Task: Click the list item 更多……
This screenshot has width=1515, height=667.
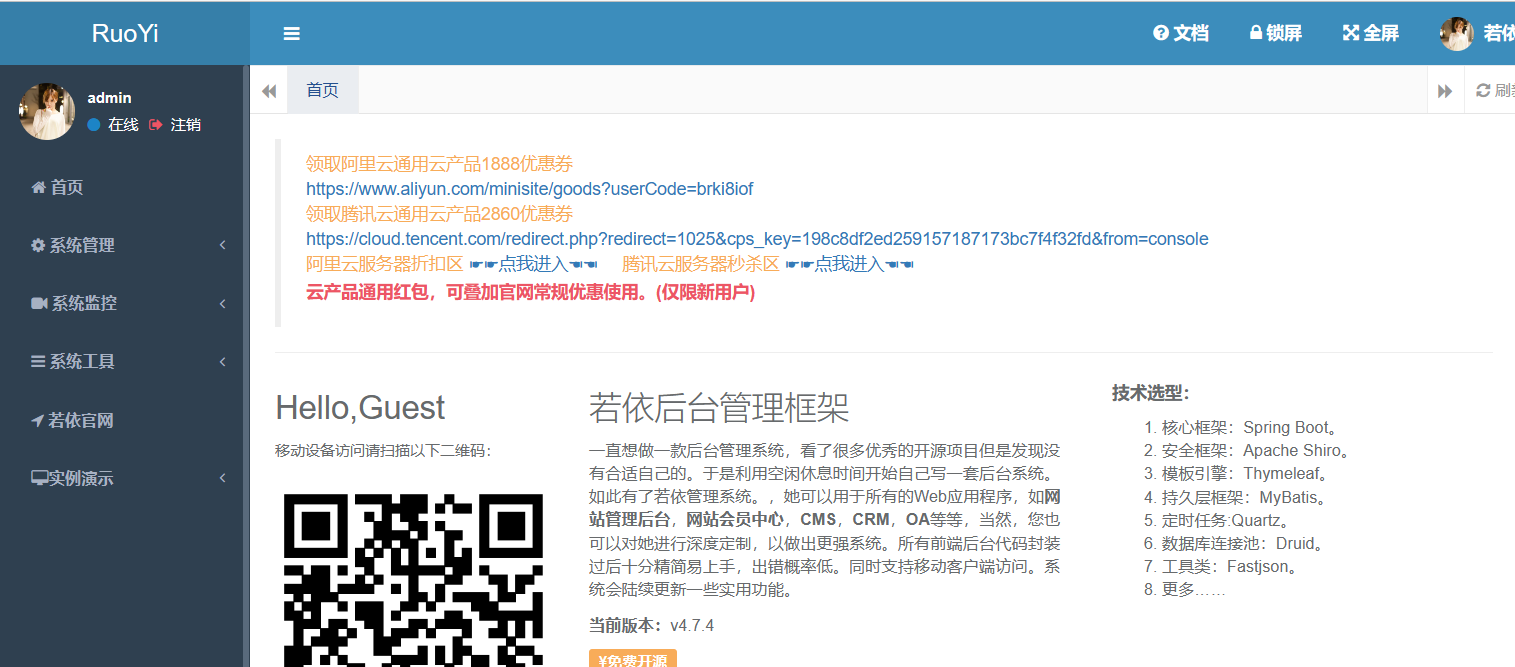Action: click(1194, 590)
